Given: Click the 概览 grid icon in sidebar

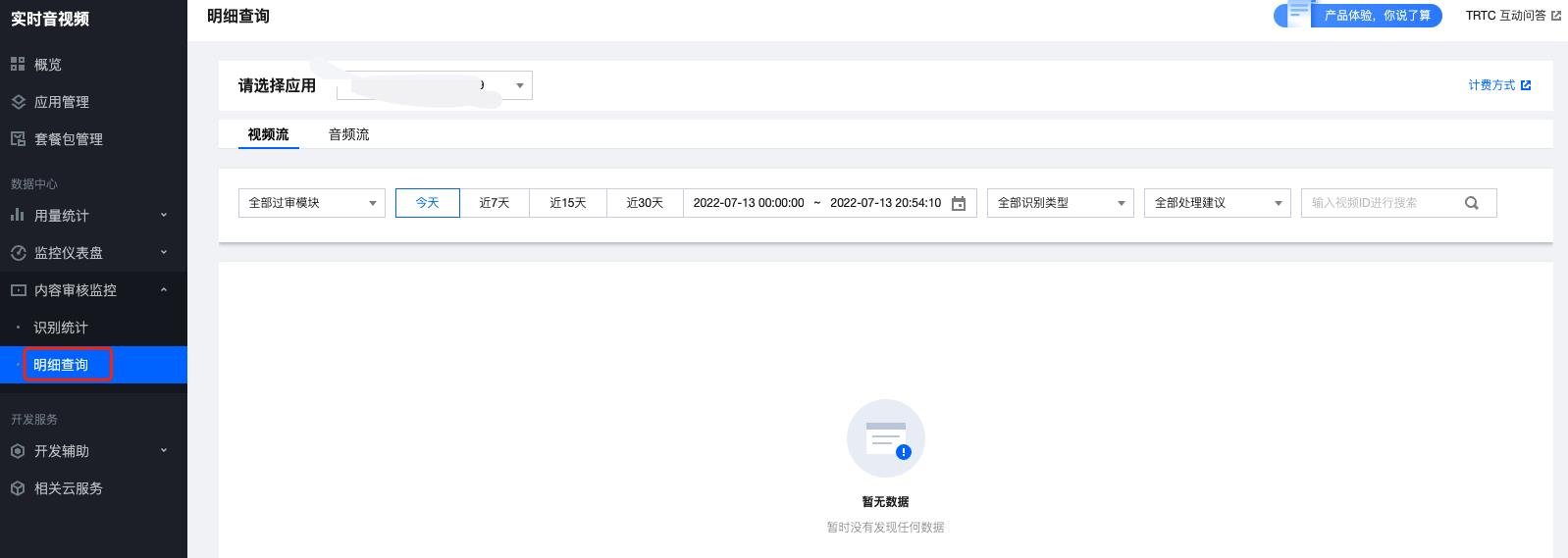Looking at the screenshot, I should click(x=18, y=65).
